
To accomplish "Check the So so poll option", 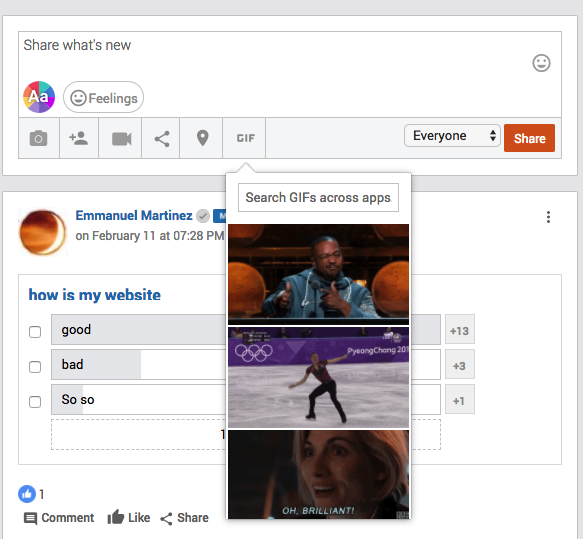I will point(35,401).
